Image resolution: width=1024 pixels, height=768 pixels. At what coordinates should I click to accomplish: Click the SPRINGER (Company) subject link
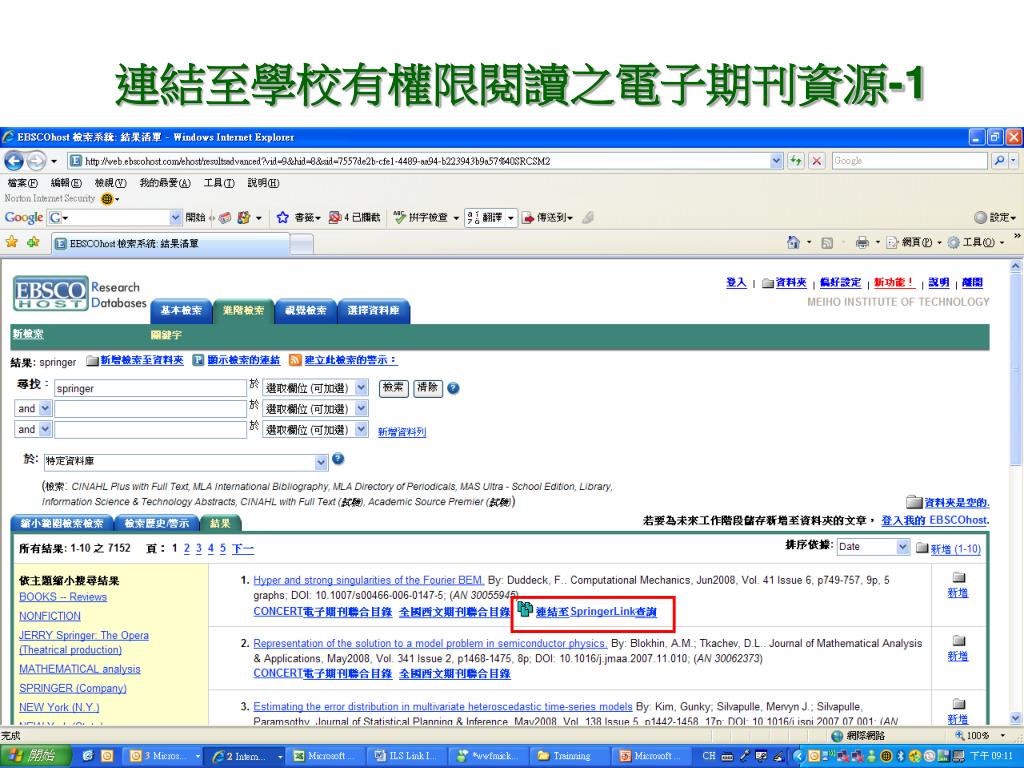click(72, 688)
